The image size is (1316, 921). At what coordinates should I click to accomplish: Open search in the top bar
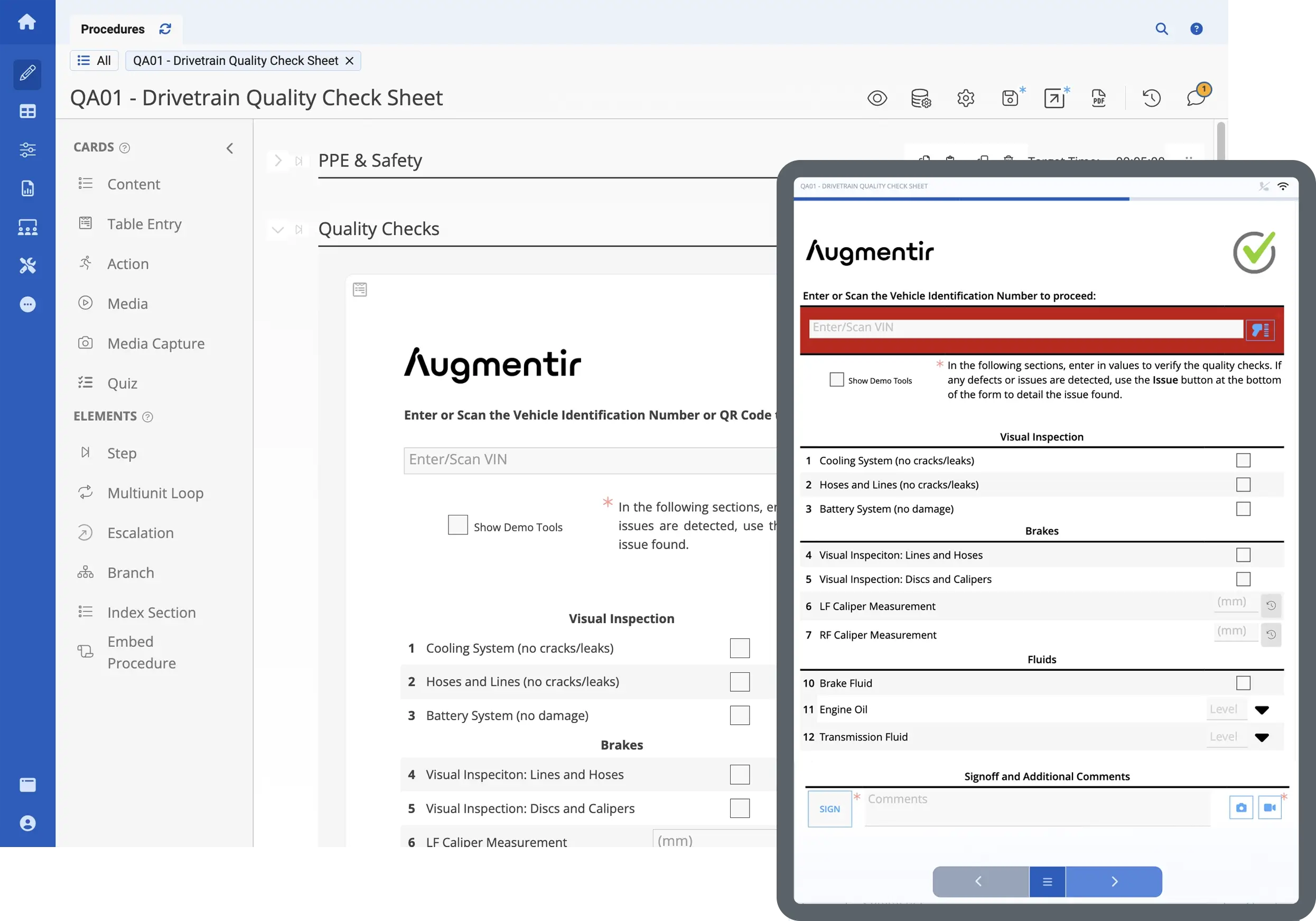[x=1161, y=29]
